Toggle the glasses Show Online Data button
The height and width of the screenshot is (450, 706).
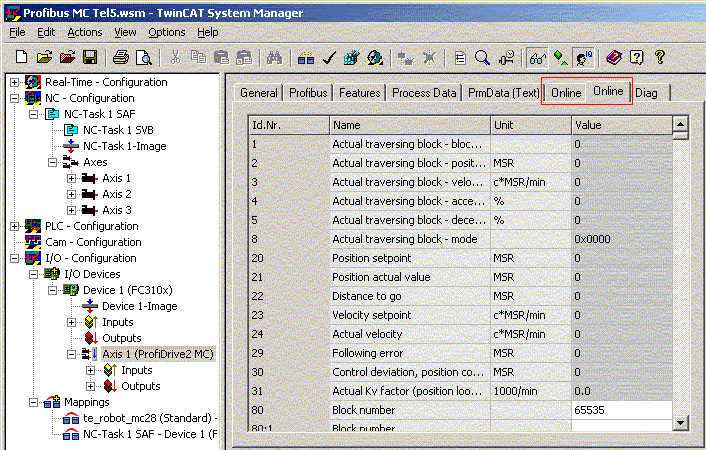538,58
